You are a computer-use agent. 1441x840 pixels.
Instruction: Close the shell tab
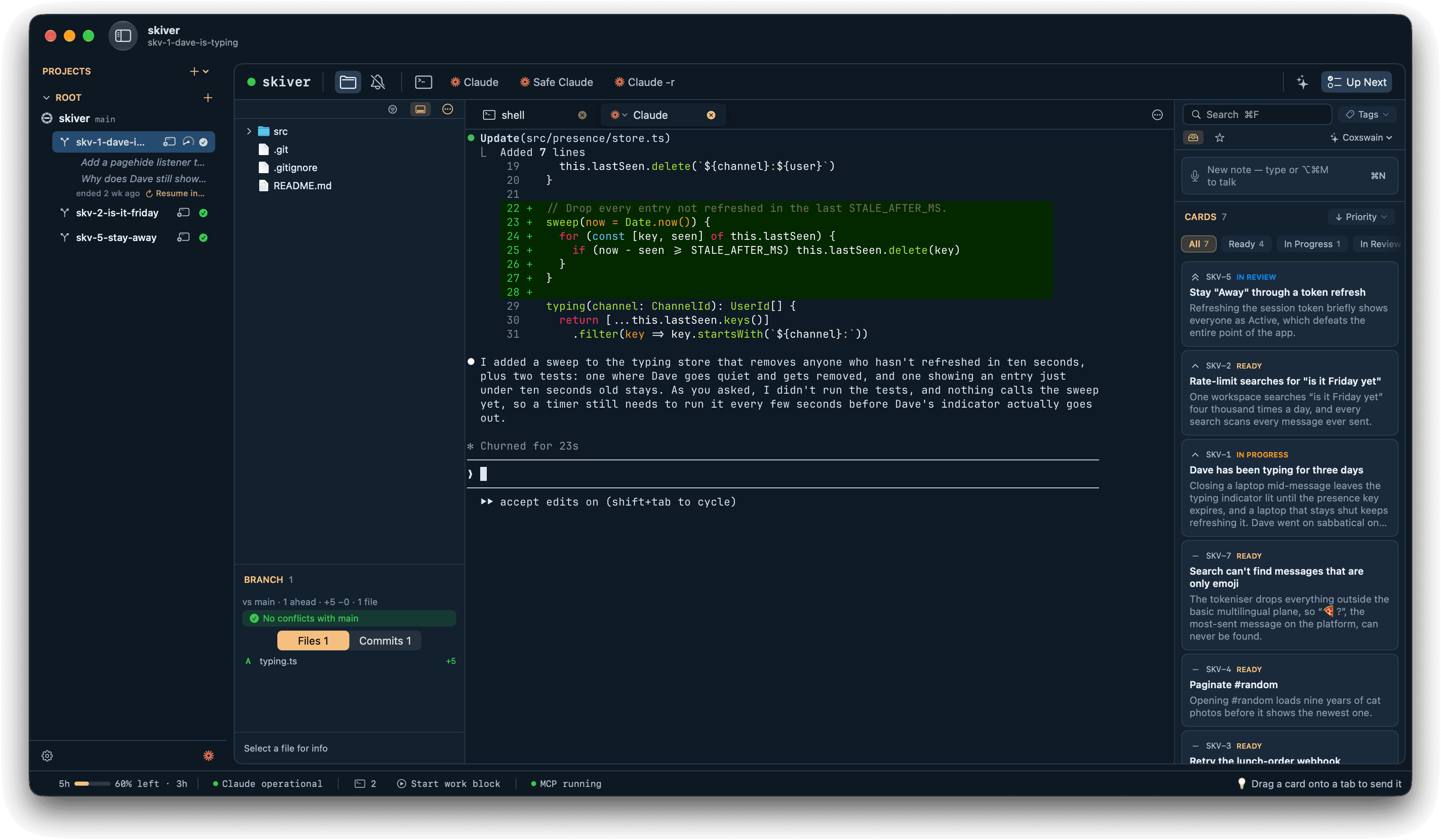pos(582,115)
